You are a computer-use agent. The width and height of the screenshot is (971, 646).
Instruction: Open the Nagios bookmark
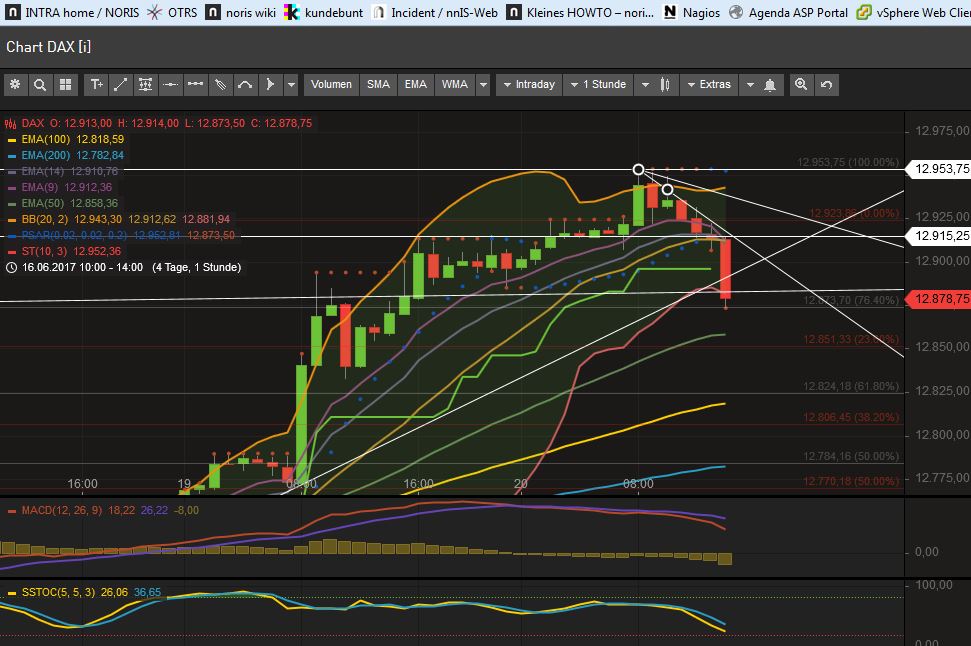click(x=691, y=12)
